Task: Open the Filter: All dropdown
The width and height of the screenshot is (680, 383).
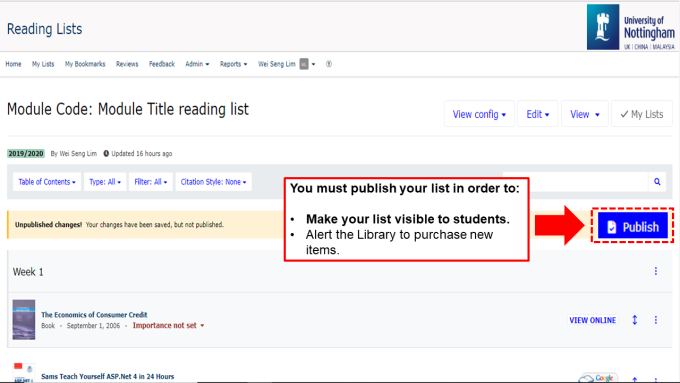Action: (150, 182)
